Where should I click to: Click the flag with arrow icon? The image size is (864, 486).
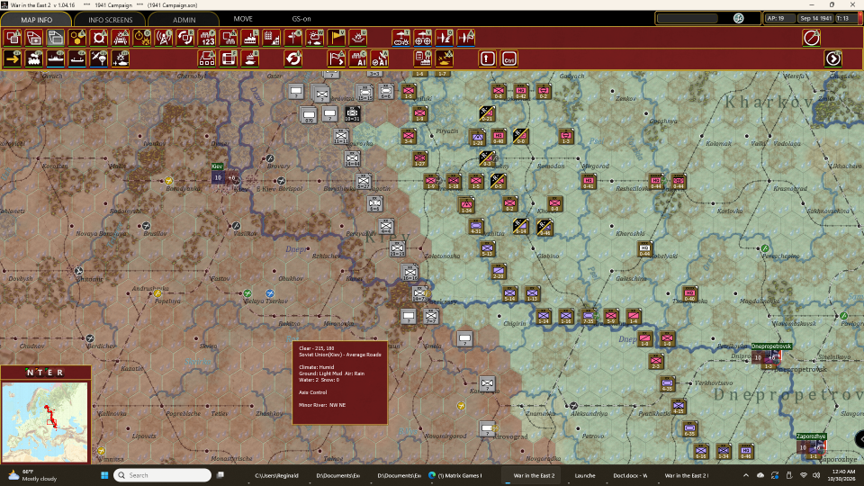(x=337, y=58)
